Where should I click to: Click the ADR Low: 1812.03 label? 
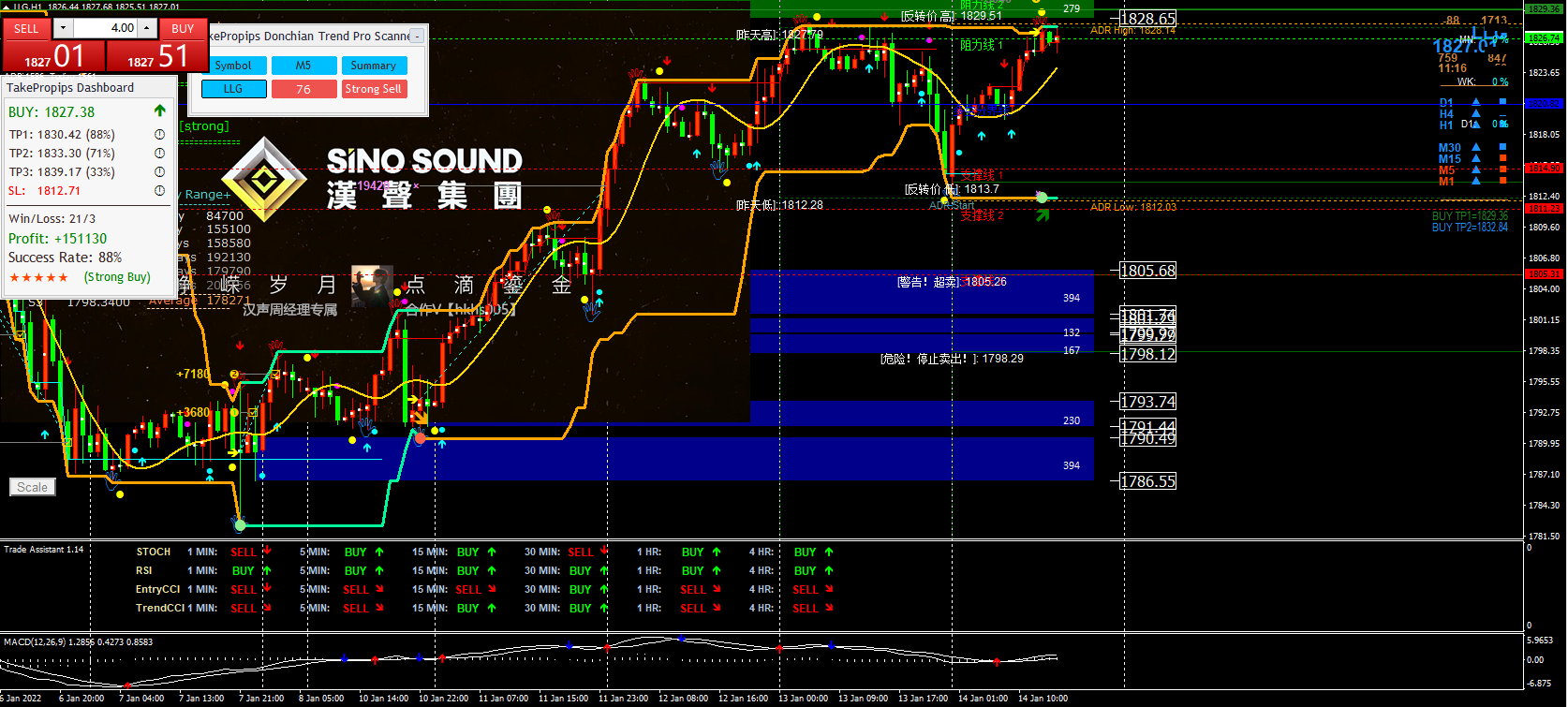[x=1133, y=207]
